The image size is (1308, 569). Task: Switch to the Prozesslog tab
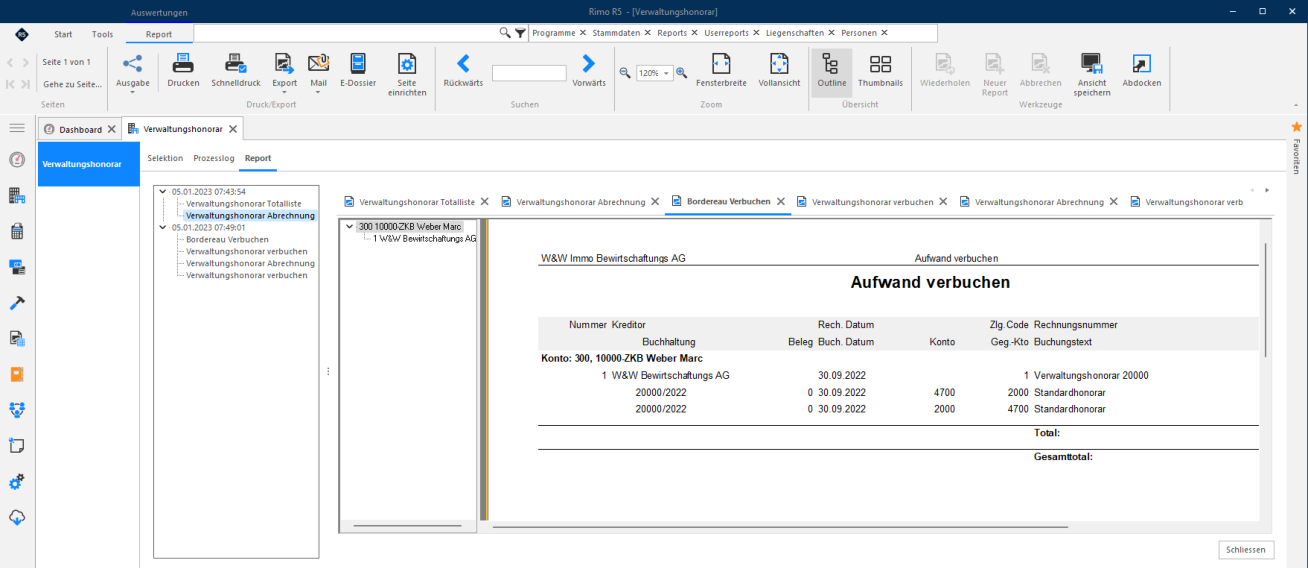pos(214,158)
